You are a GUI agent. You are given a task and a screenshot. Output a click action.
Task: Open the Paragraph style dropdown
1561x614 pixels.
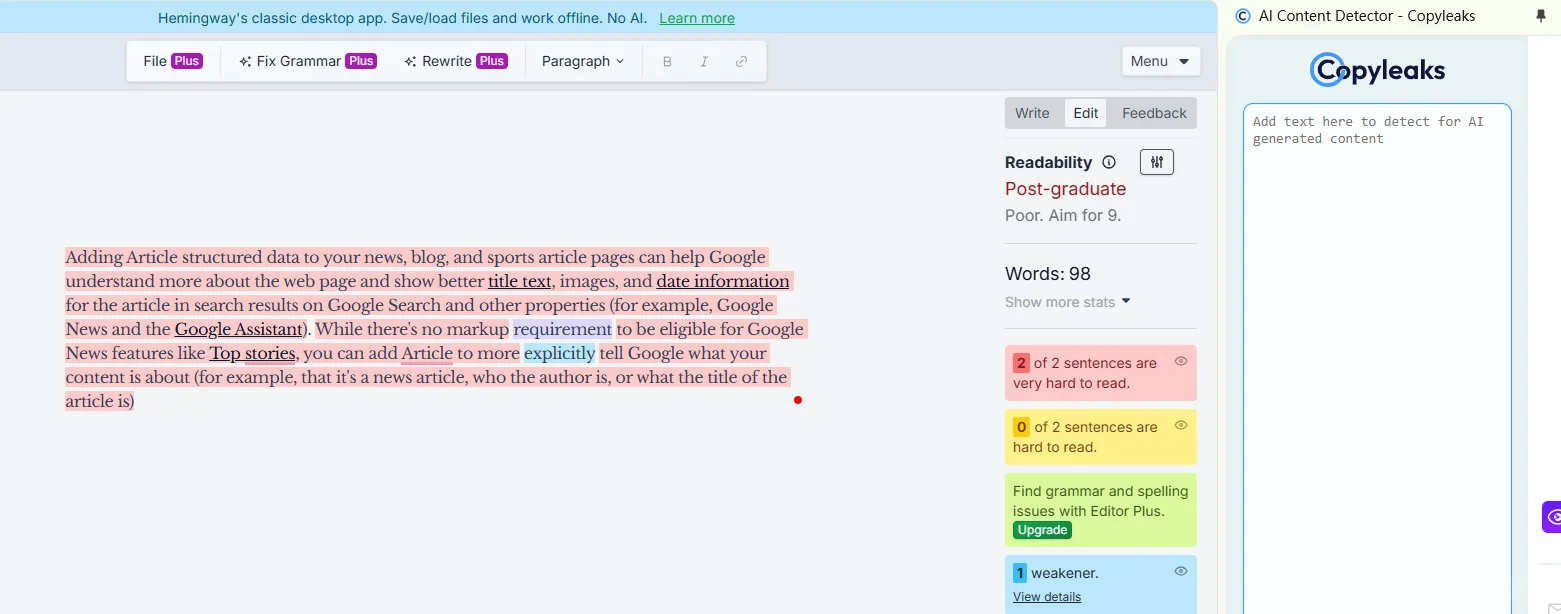click(583, 61)
